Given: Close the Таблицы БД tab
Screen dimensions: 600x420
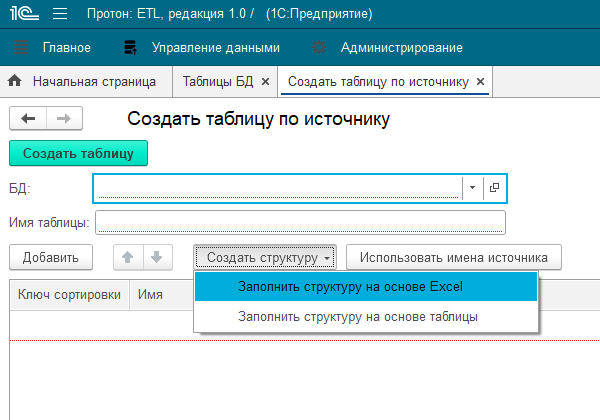Looking at the screenshot, I should click(x=265, y=81).
